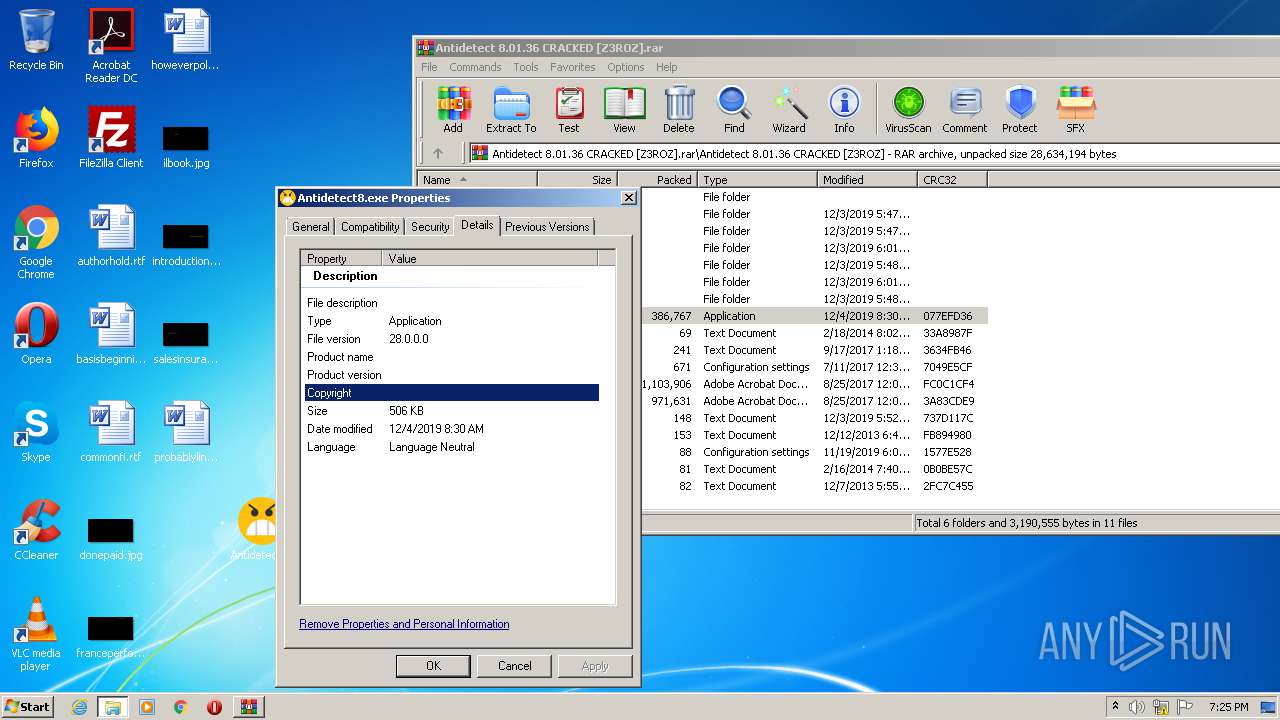Launch FileZilla Client shortcut

(111, 138)
